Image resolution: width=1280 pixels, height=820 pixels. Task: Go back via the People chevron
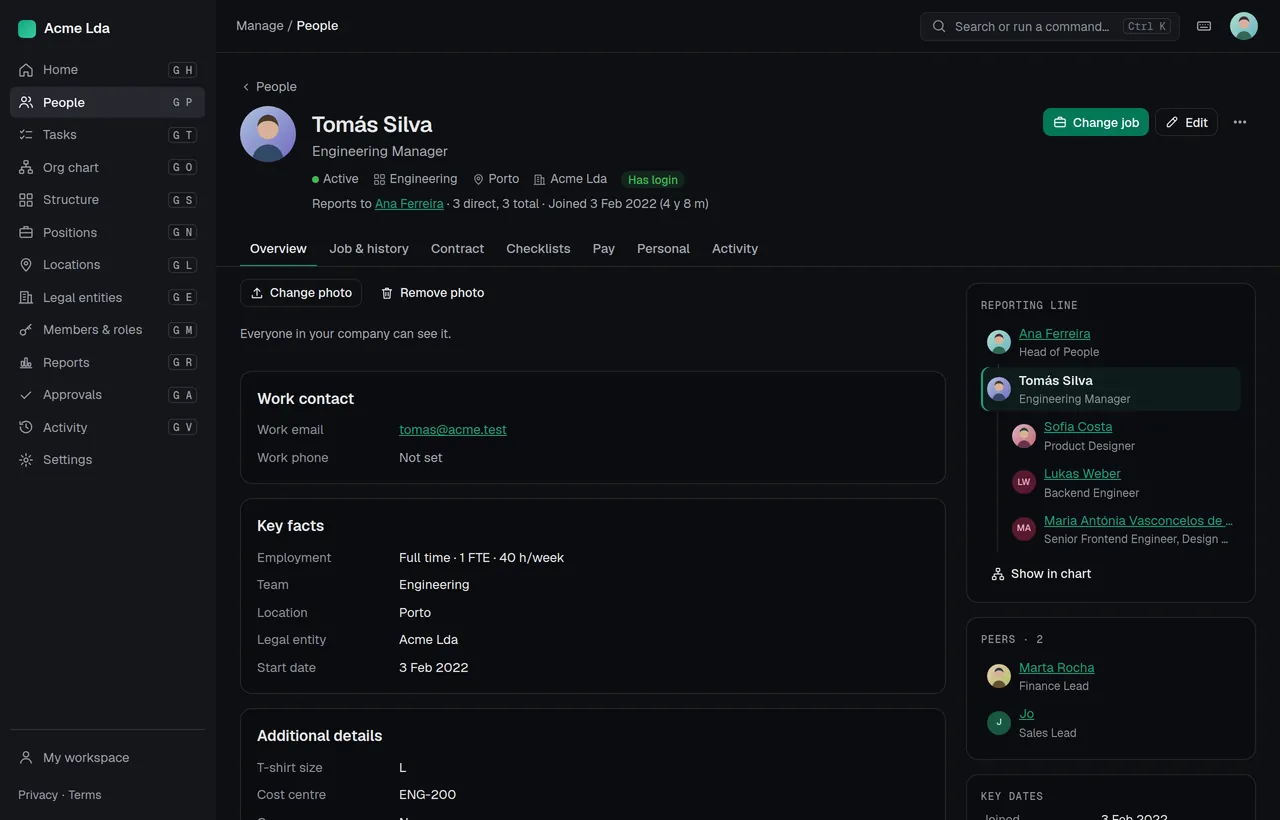246,87
